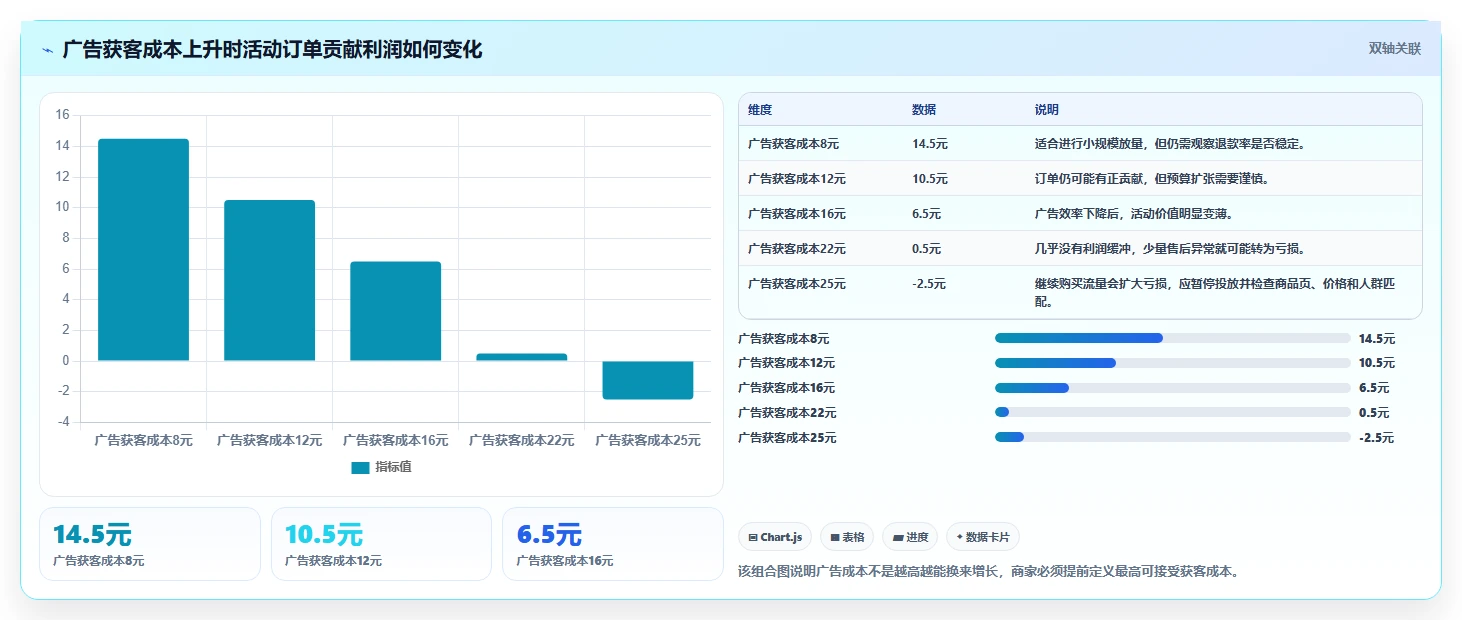Click progress bar for 广告获客成本8元
Image resolution: width=1462 pixels, height=620 pixels.
tap(1172, 338)
